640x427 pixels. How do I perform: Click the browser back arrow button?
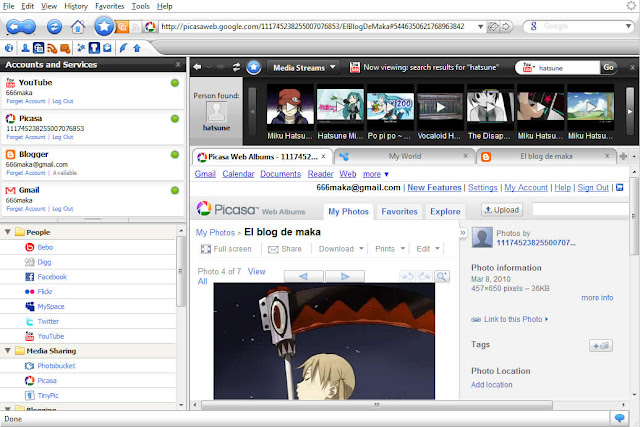(x=15, y=27)
